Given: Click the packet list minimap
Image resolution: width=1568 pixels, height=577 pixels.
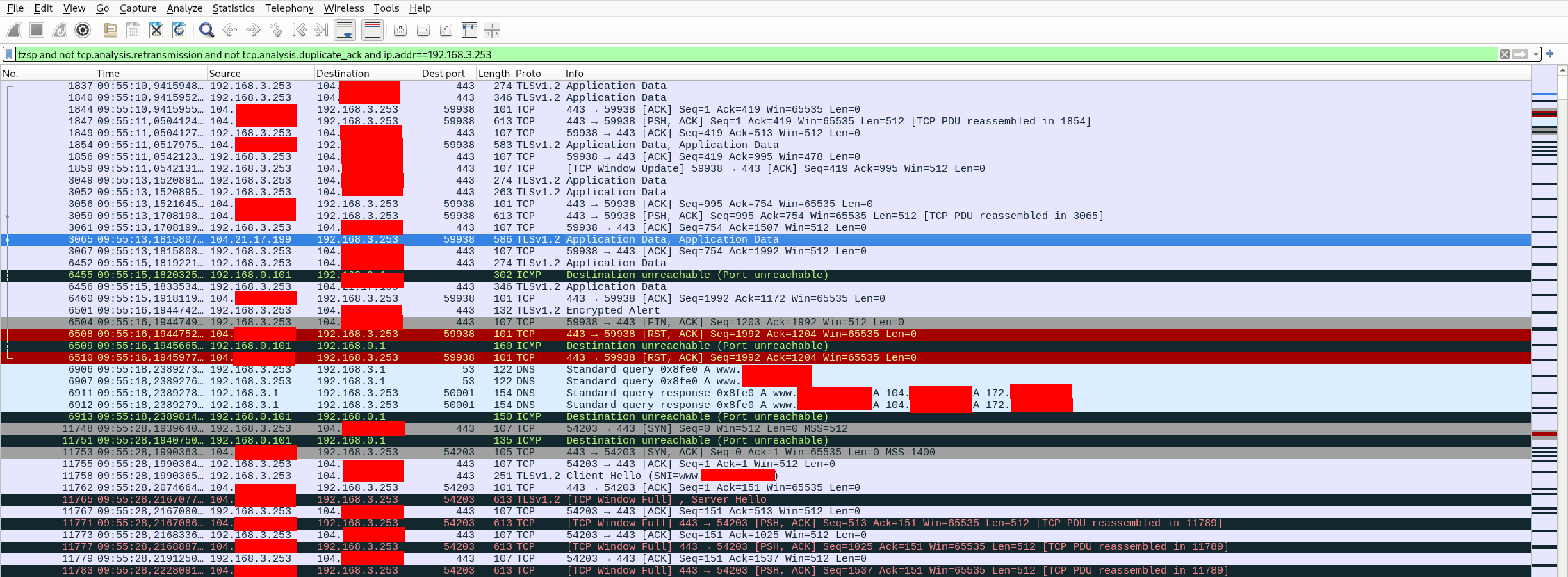Looking at the screenshot, I should [1544, 321].
